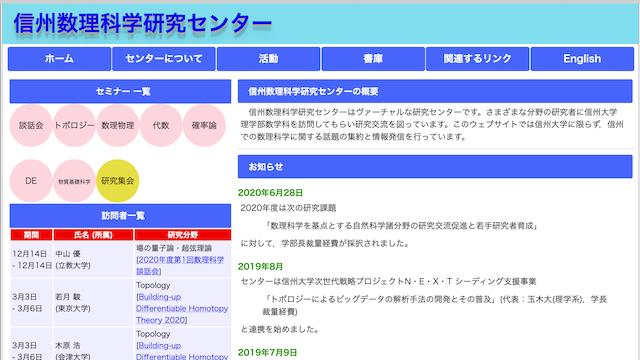Open the トポロジー seminar circle
The width and height of the screenshot is (640, 360).
(74, 125)
